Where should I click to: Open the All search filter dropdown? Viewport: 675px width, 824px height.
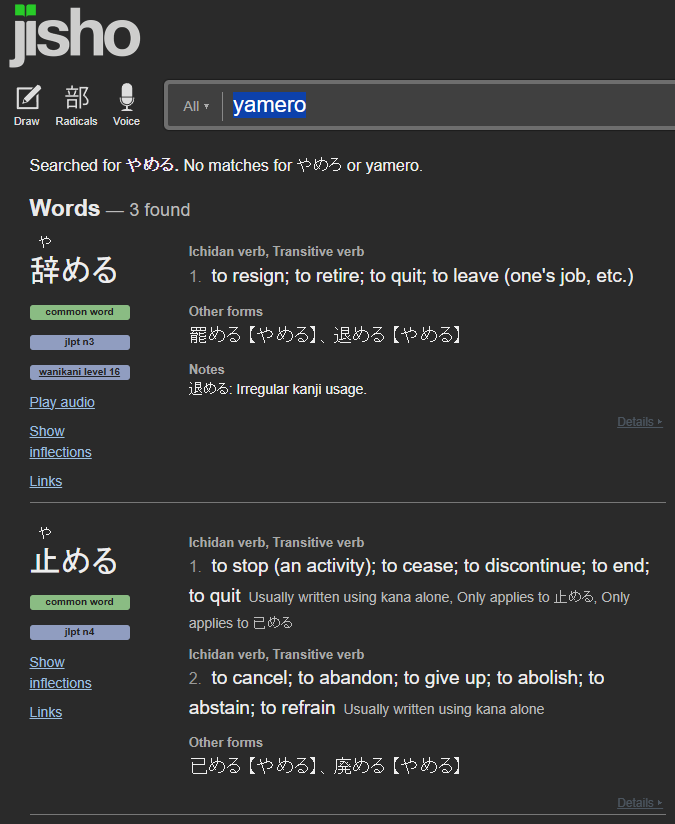tap(196, 106)
